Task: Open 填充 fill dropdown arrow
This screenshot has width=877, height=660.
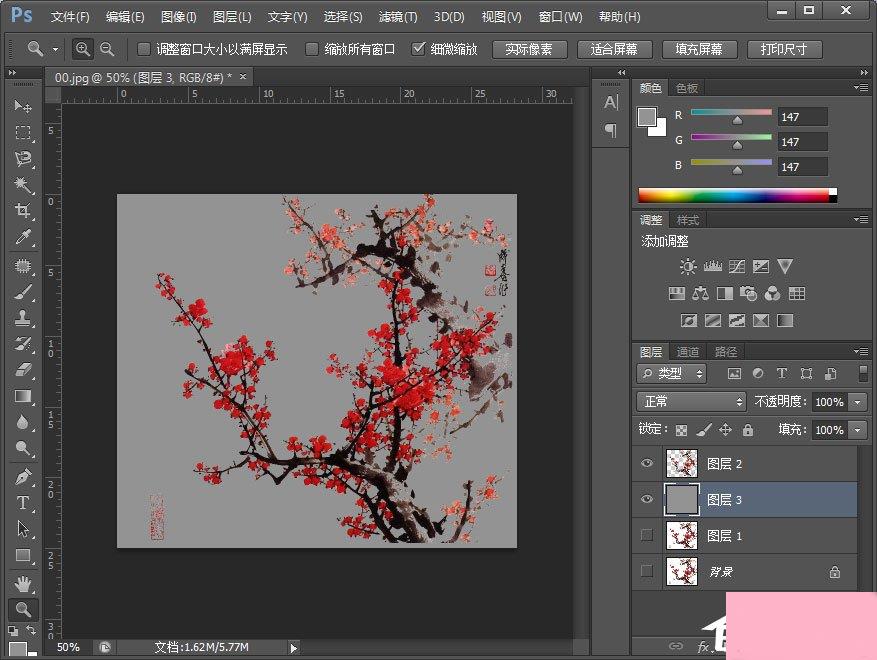Action: point(857,430)
